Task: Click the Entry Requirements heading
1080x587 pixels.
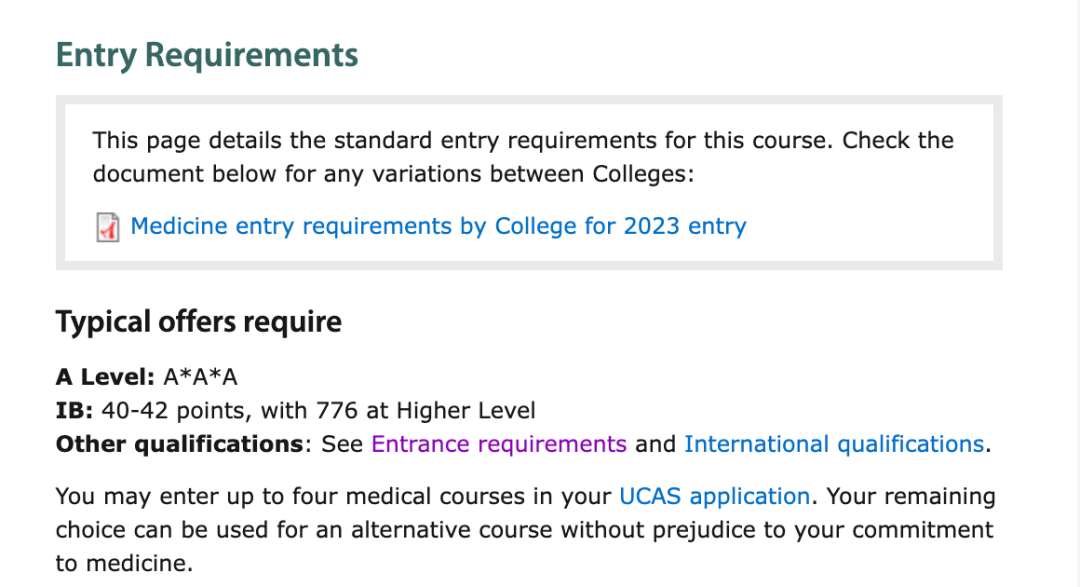Action: (207, 55)
